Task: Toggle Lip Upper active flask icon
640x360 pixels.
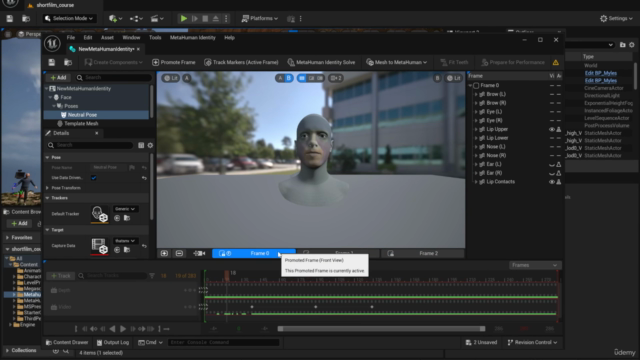Action: [x=559, y=129]
